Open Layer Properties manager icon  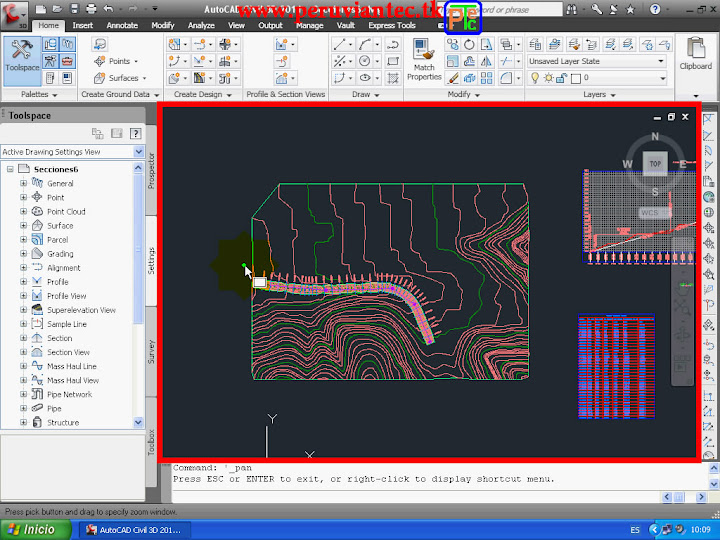[535, 44]
